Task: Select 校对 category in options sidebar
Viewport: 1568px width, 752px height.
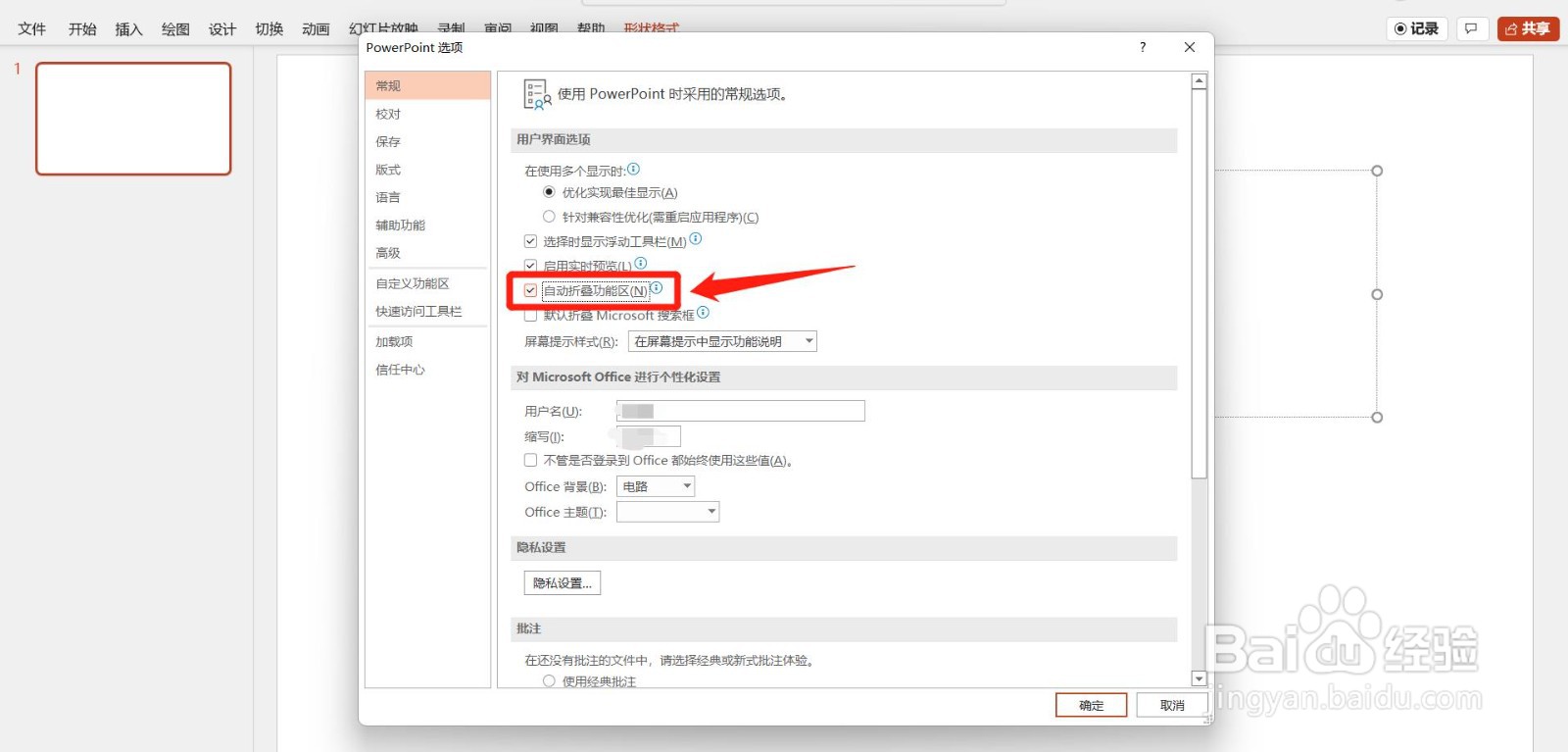Action: (427, 114)
